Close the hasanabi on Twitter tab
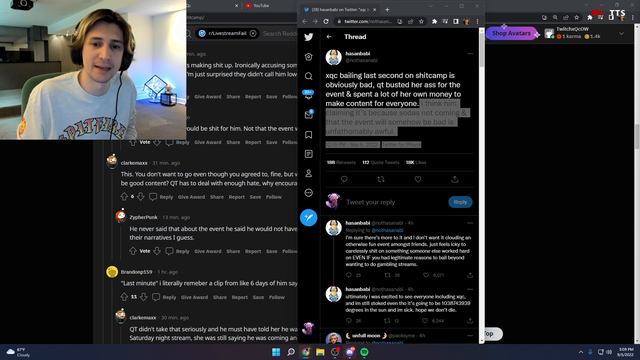 [374, 9]
